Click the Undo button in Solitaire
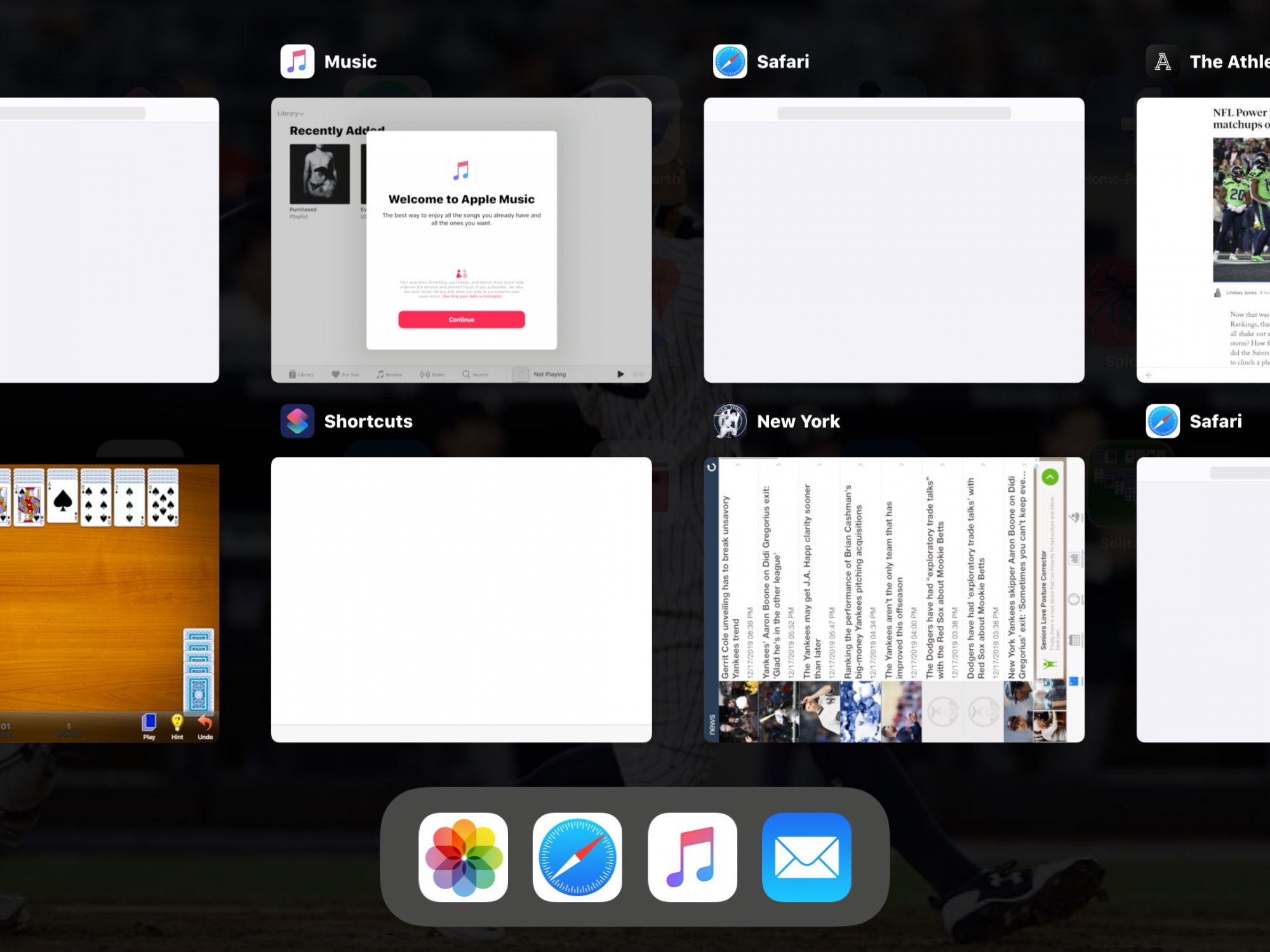Viewport: 1270px width, 952px height. pyautogui.click(x=204, y=727)
